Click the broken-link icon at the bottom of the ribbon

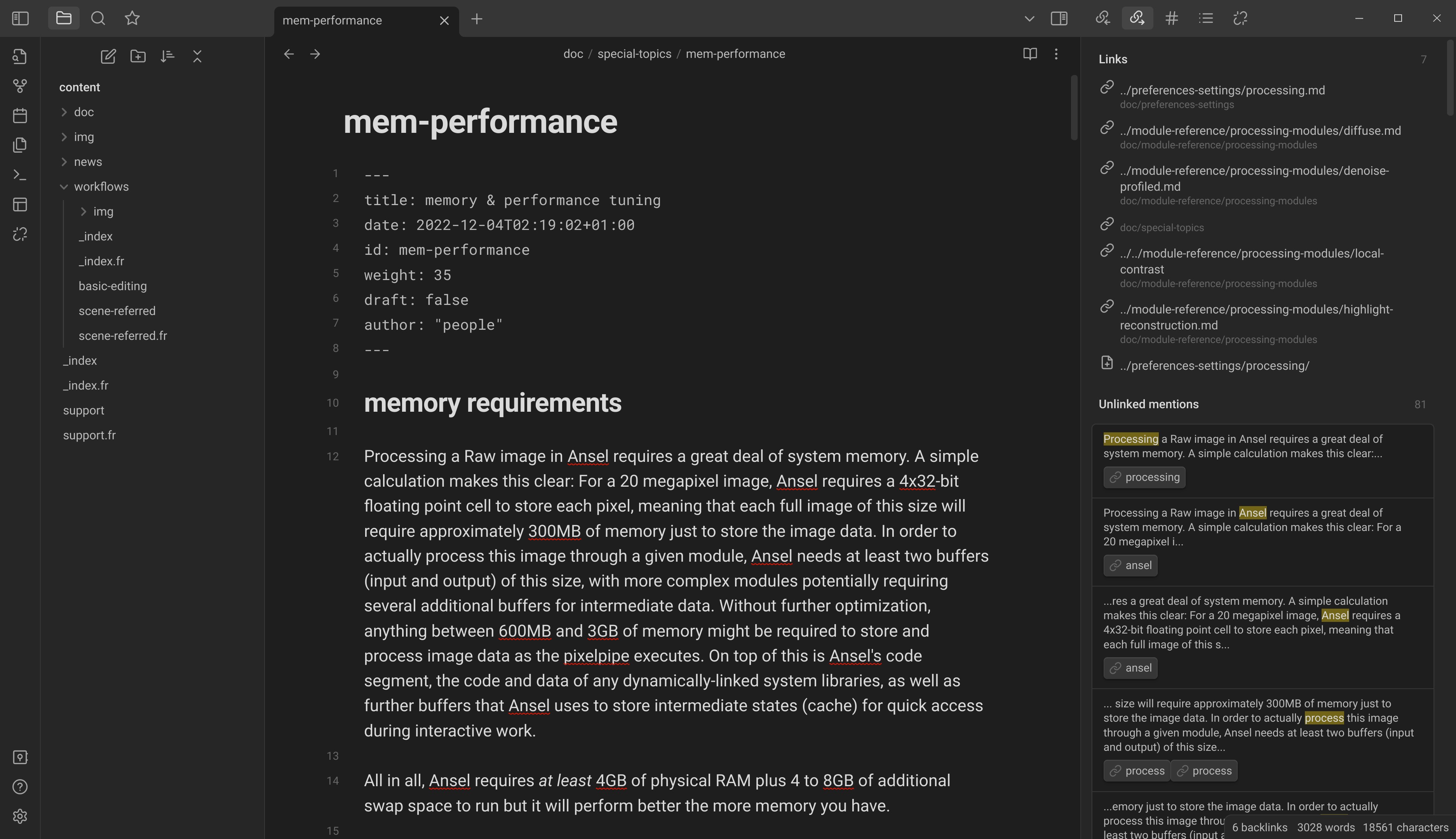20,234
